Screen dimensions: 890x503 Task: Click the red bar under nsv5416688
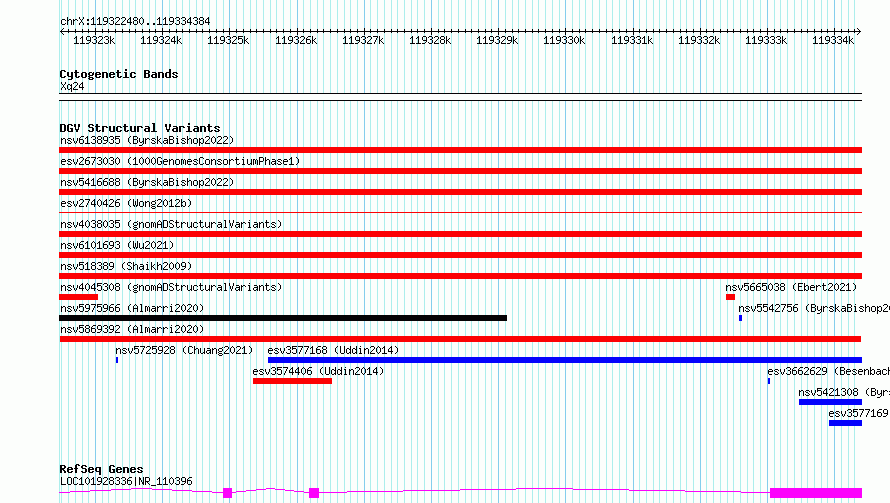(460, 192)
